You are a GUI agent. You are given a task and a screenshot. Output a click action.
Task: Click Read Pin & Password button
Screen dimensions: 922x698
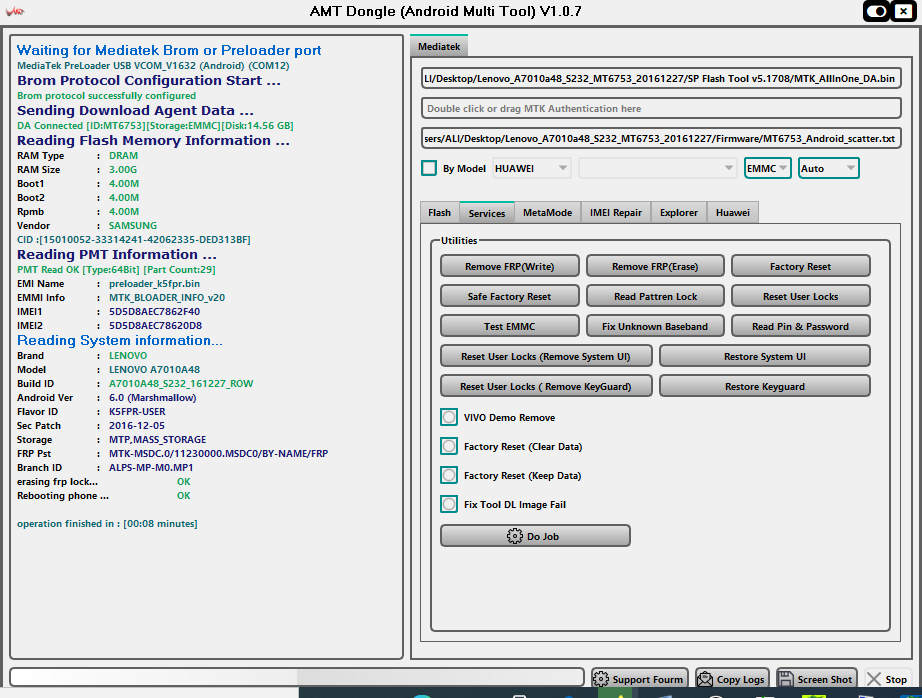click(x=800, y=326)
